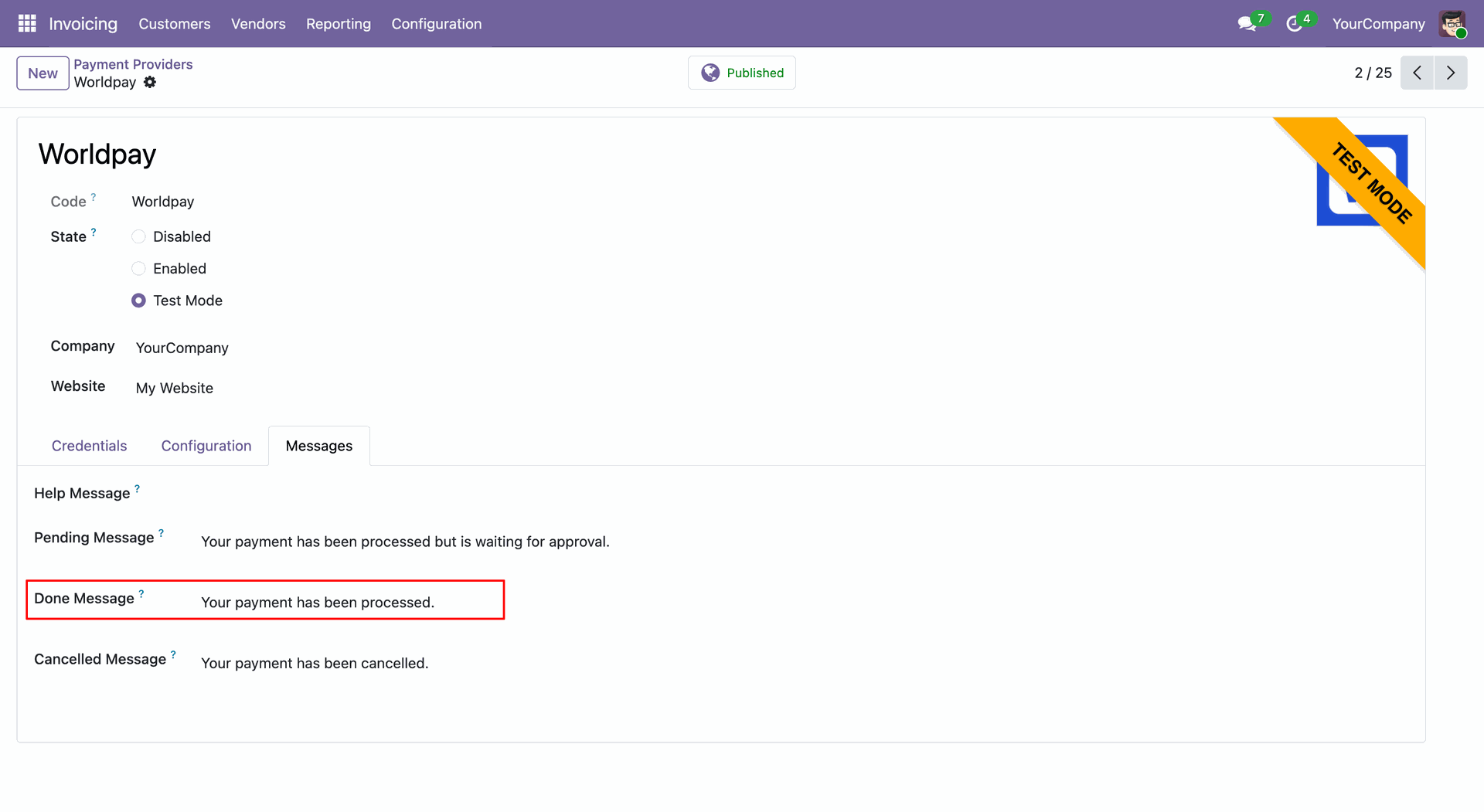Image resolution: width=1484 pixels, height=812 pixels.
Task: Click the 2 / 25 pager counter
Action: [x=1373, y=73]
